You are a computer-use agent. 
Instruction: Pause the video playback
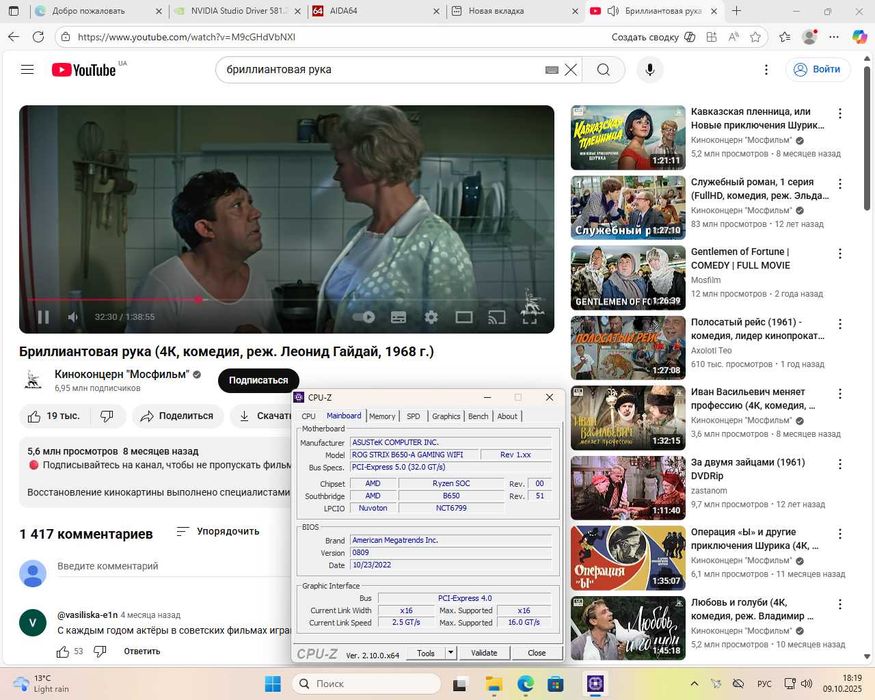tap(44, 317)
